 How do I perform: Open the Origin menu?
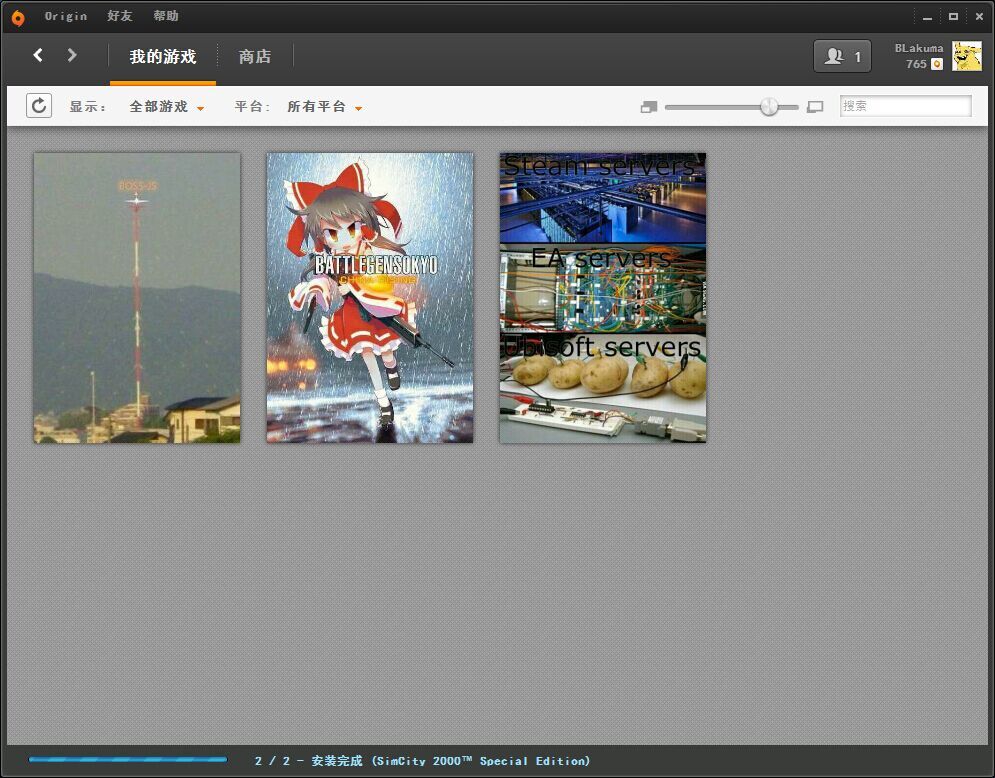(65, 16)
